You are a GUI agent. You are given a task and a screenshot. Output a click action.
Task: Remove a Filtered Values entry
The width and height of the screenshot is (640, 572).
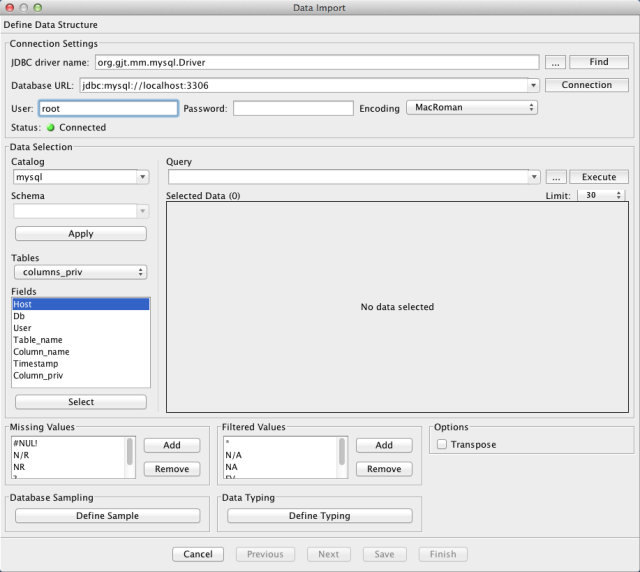click(x=384, y=469)
